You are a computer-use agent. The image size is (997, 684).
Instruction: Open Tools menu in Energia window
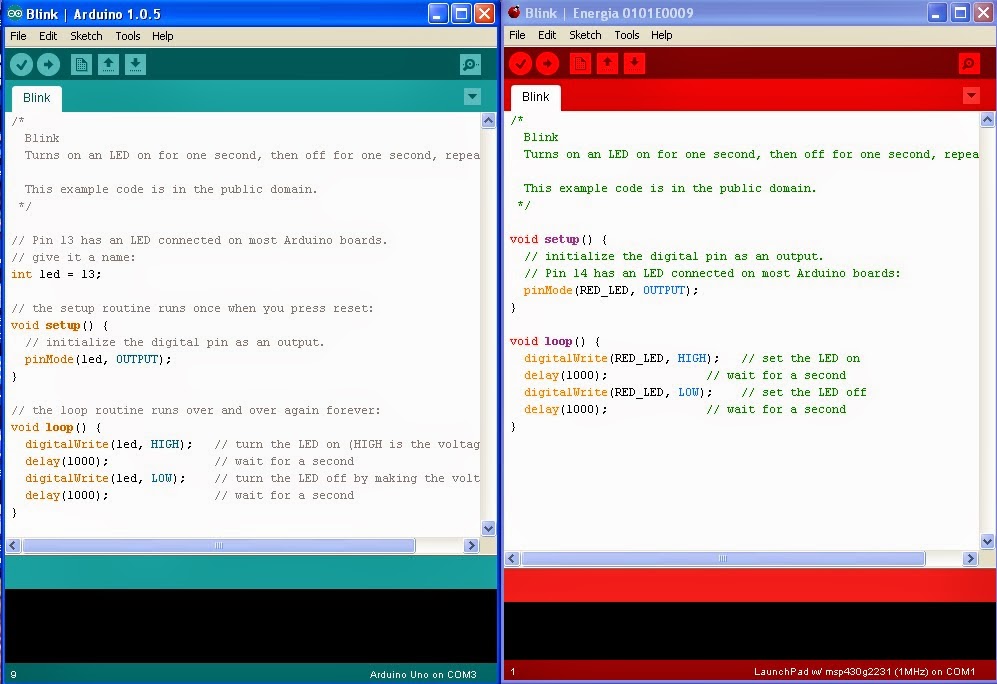627,35
